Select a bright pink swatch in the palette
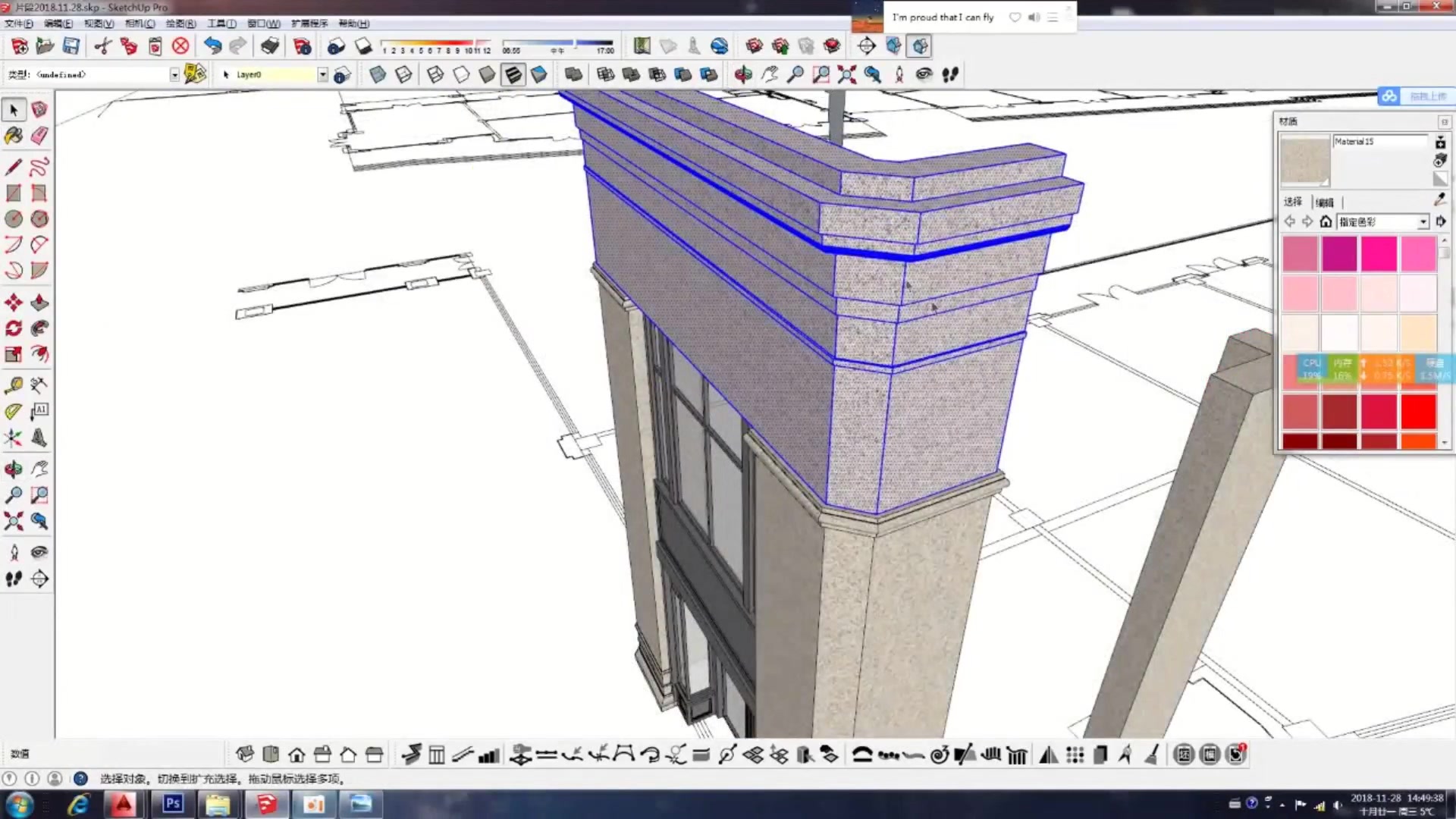 coord(1379,254)
